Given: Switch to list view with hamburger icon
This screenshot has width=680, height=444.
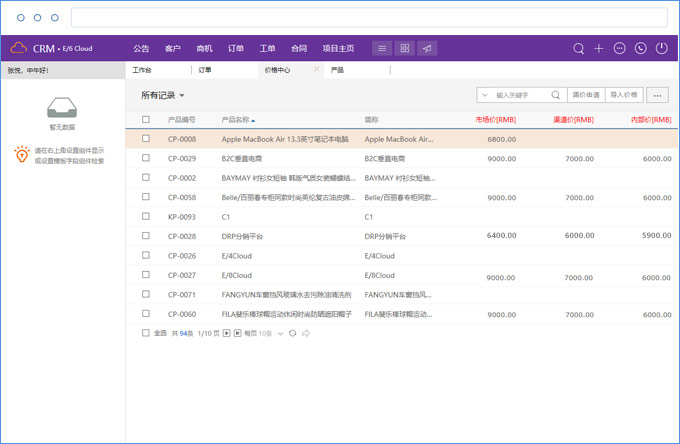Looking at the screenshot, I should (382, 48).
